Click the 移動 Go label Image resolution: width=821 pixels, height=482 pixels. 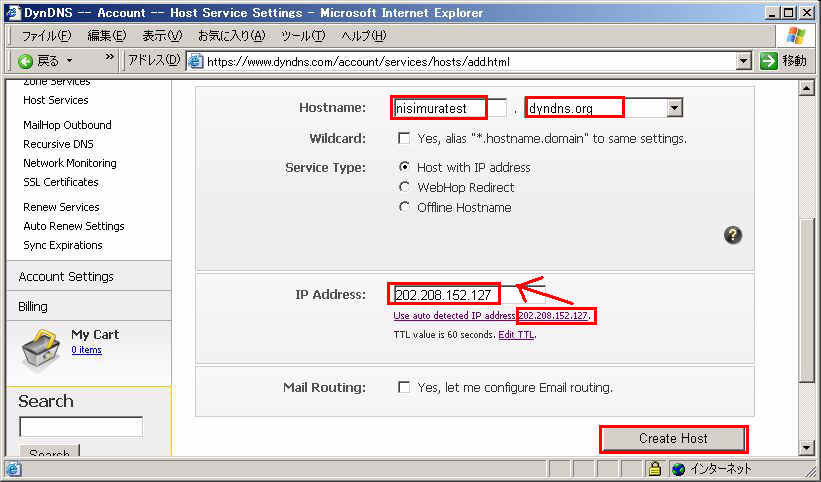pyautogui.click(x=795, y=61)
